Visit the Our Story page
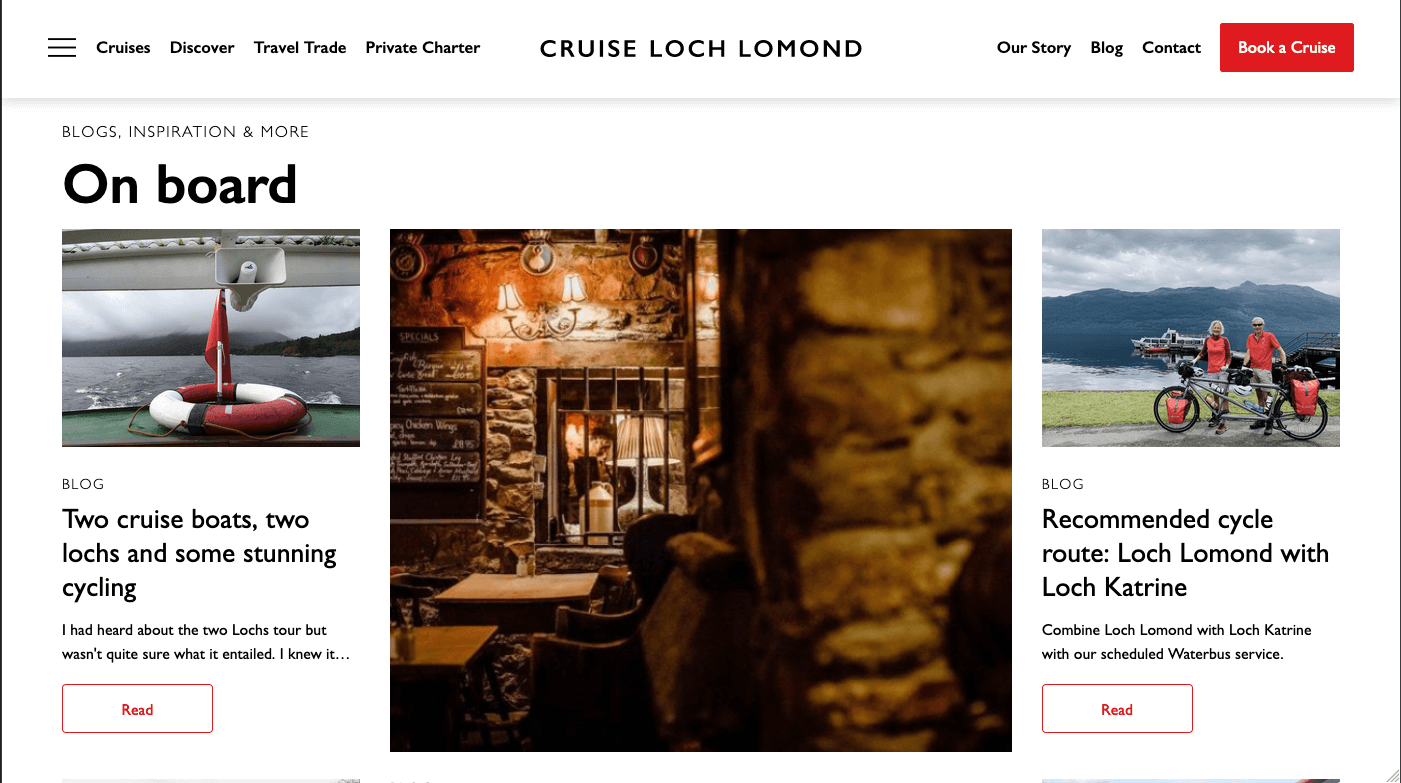 (1034, 47)
